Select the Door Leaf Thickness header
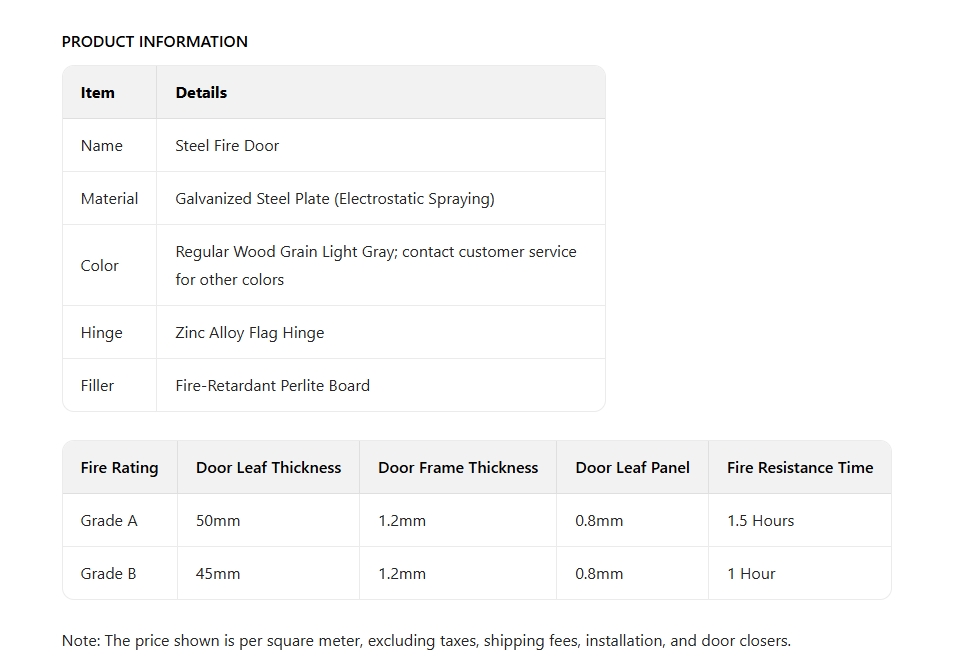 (268, 468)
